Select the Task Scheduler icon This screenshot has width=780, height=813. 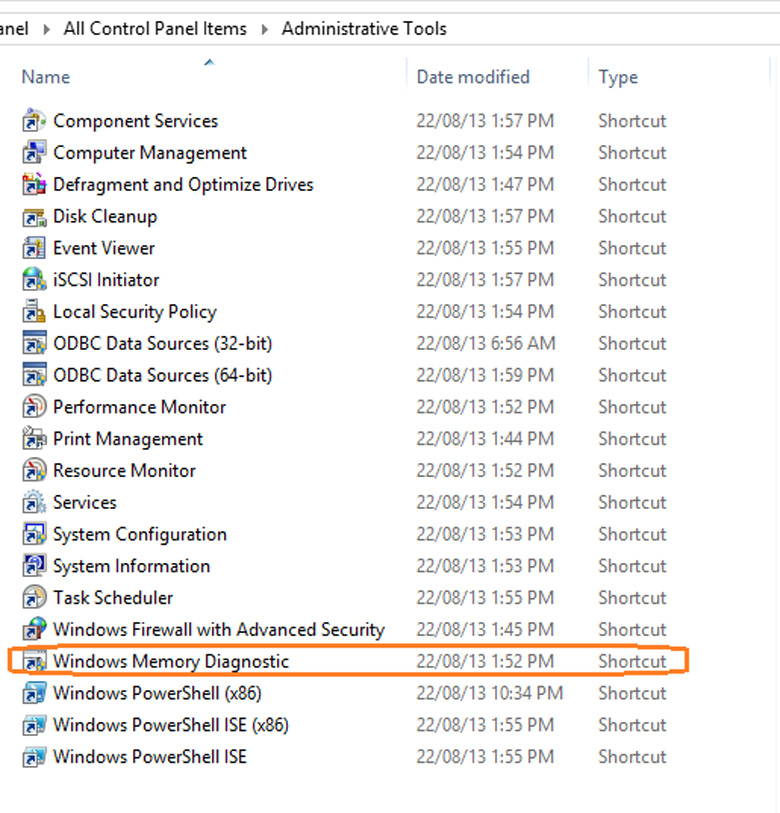(34, 598)
